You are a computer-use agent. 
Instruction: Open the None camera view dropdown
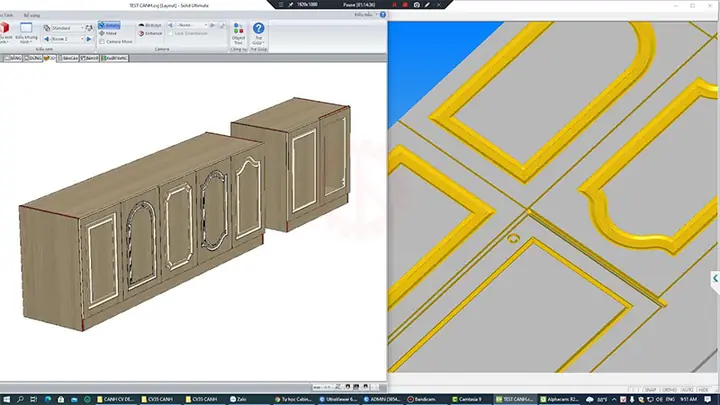(x=191, y=25)
